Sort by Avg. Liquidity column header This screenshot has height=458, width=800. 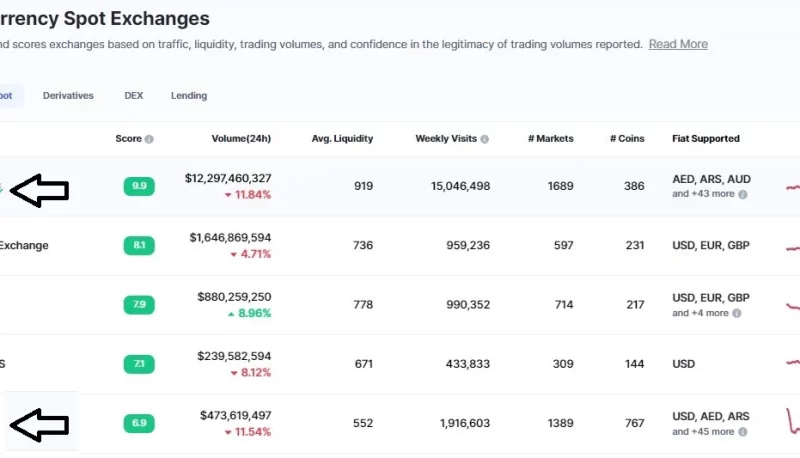342,139
